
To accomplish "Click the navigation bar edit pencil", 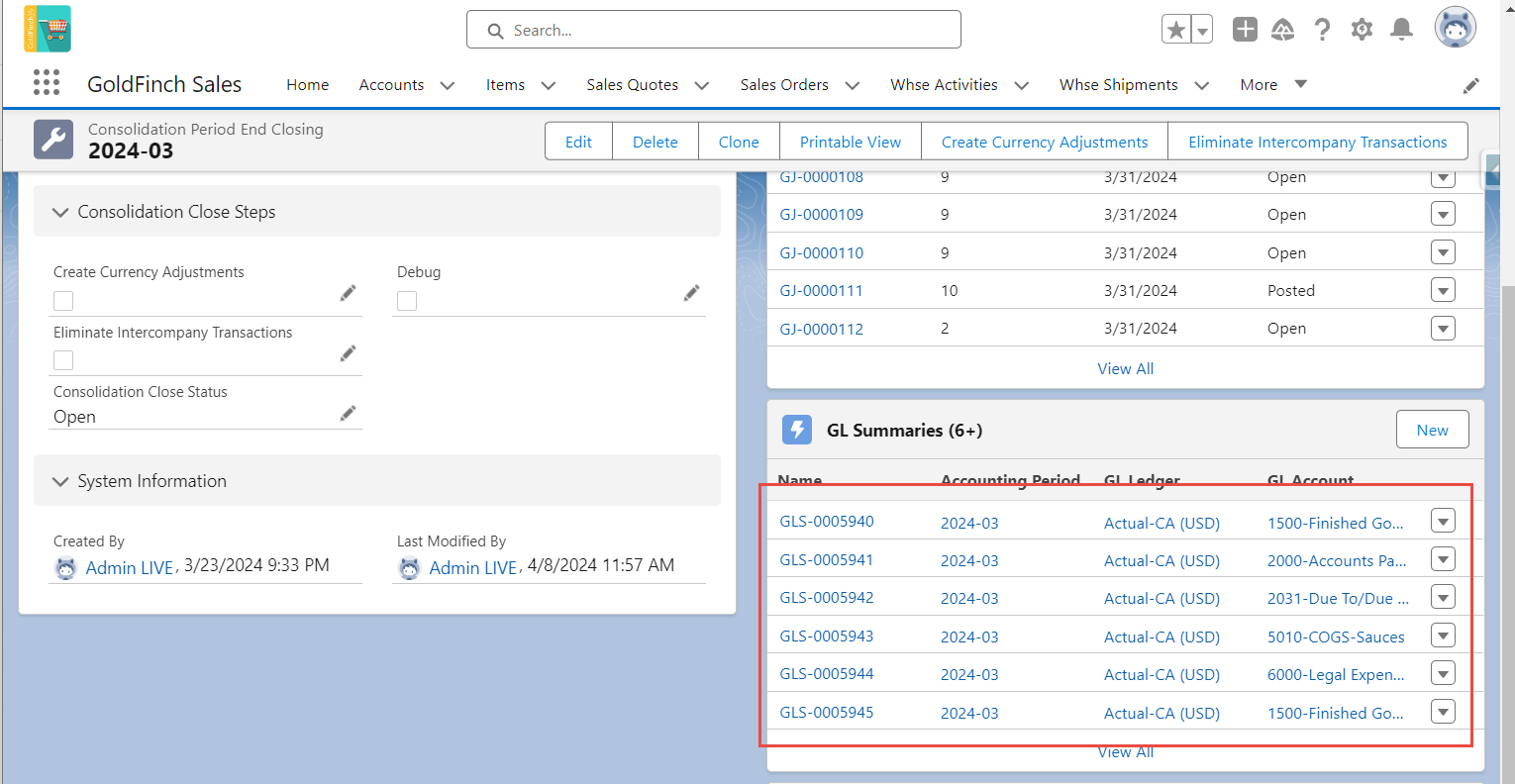I will 1471,86.
